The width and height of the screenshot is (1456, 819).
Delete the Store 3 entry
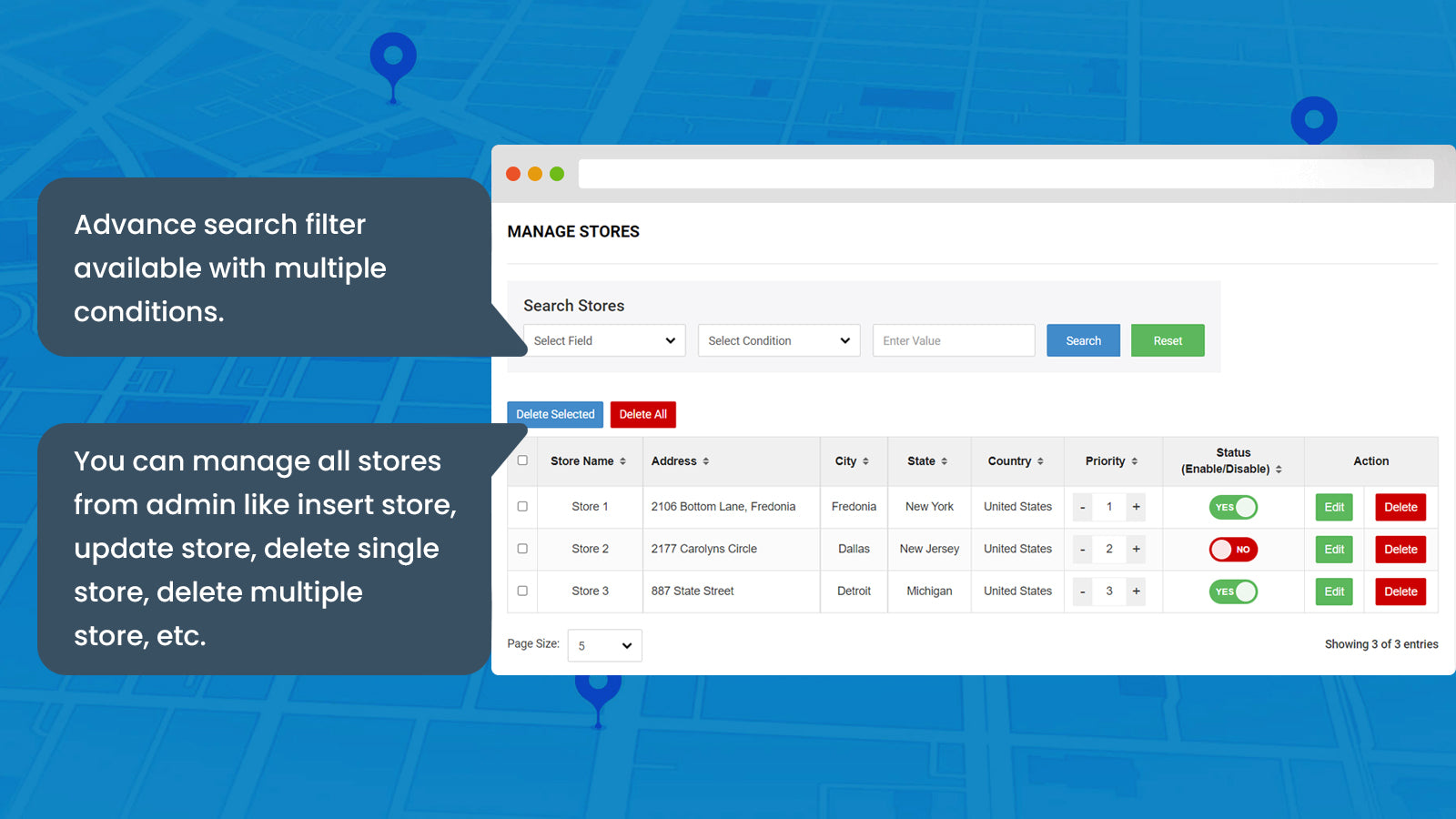[x=1400, y=591]
